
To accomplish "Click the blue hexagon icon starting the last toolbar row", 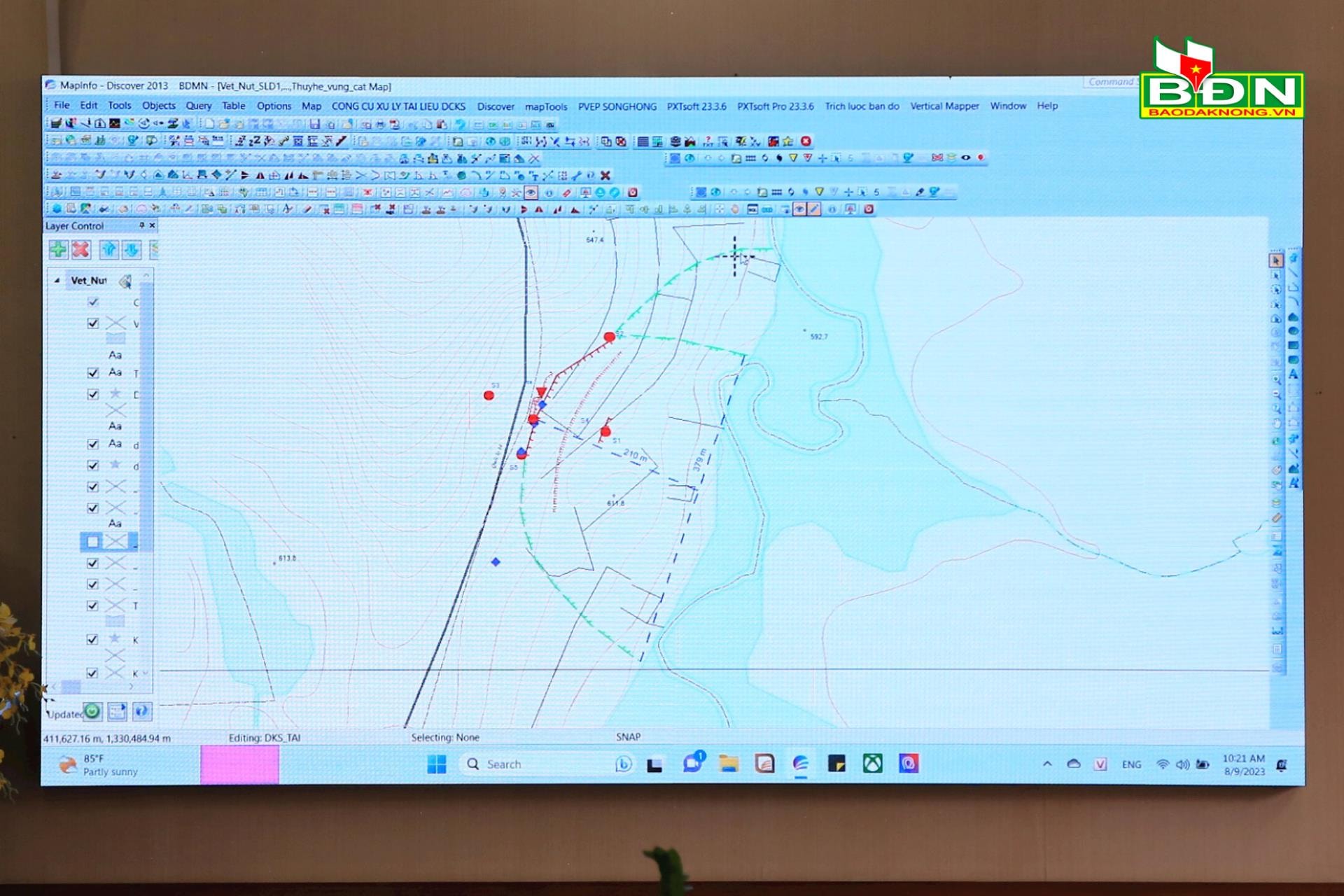I will [57, 209].
